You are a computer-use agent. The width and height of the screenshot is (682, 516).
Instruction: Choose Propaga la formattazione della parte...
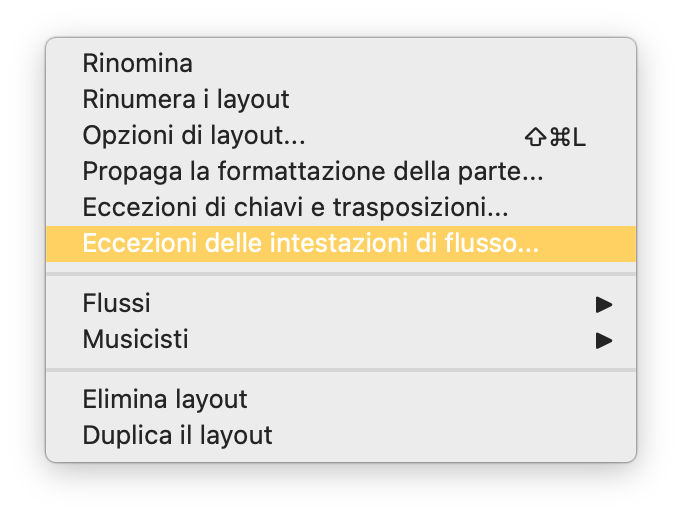pos(313,171)
